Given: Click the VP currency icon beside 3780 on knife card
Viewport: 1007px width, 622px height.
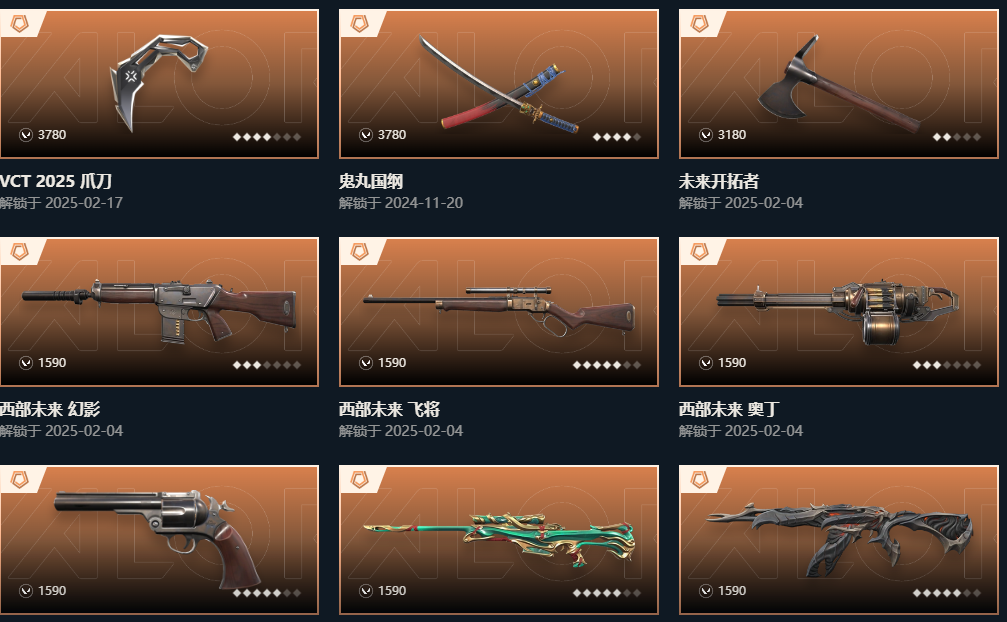Looking at the screenshot, I should pyautogui.click(x=26, y=135).
